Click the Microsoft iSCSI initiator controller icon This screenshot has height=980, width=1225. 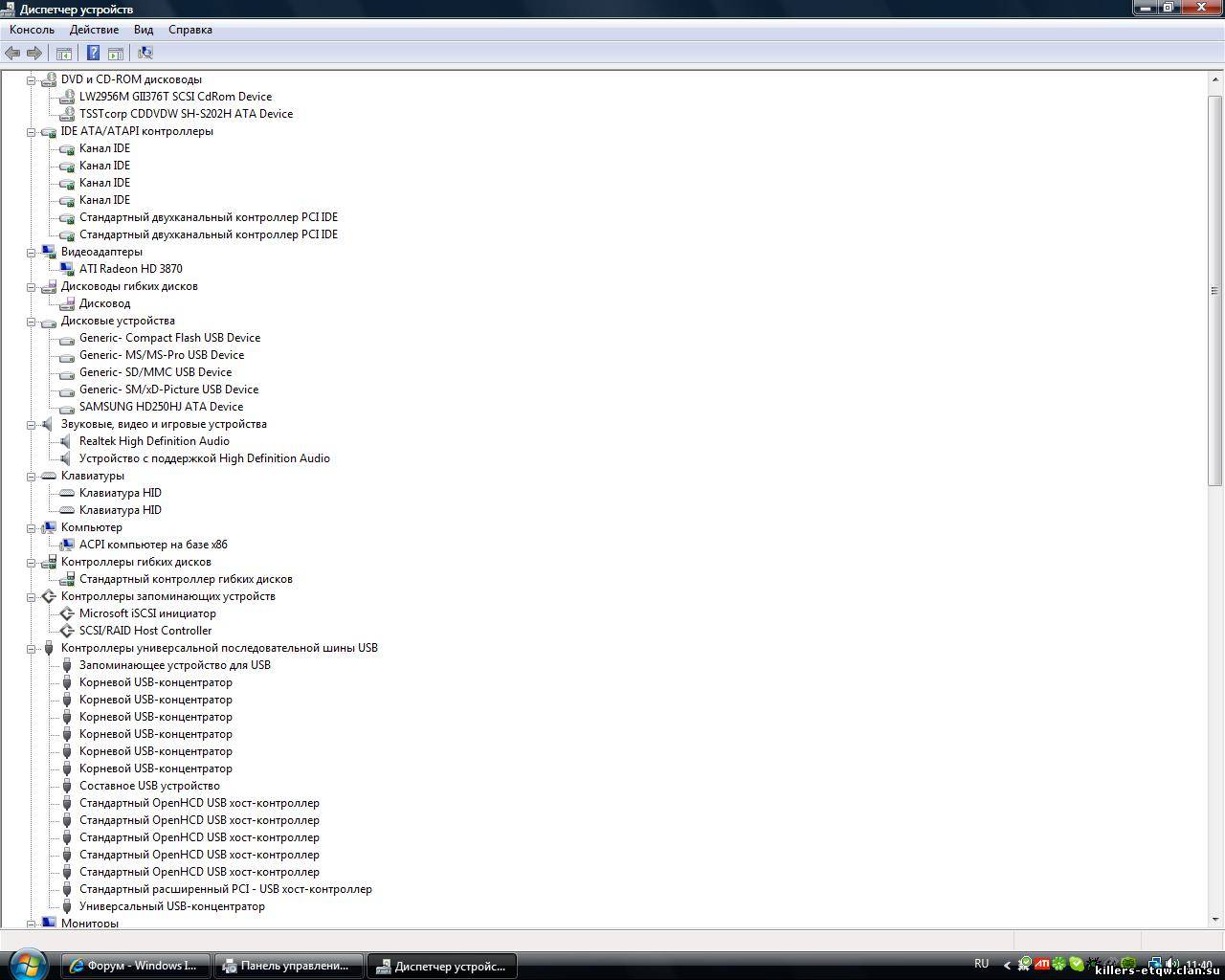click(x=67, y=613)
